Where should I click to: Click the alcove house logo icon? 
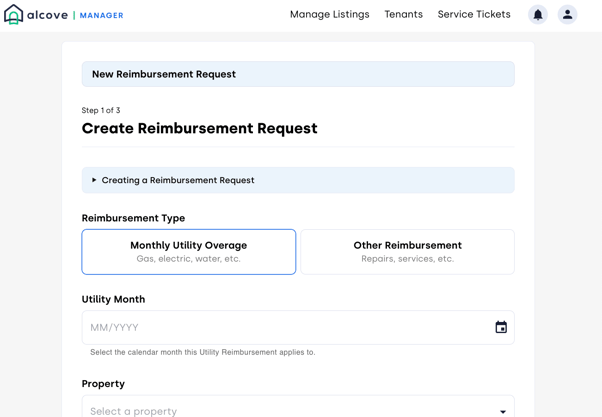(14, 15)
